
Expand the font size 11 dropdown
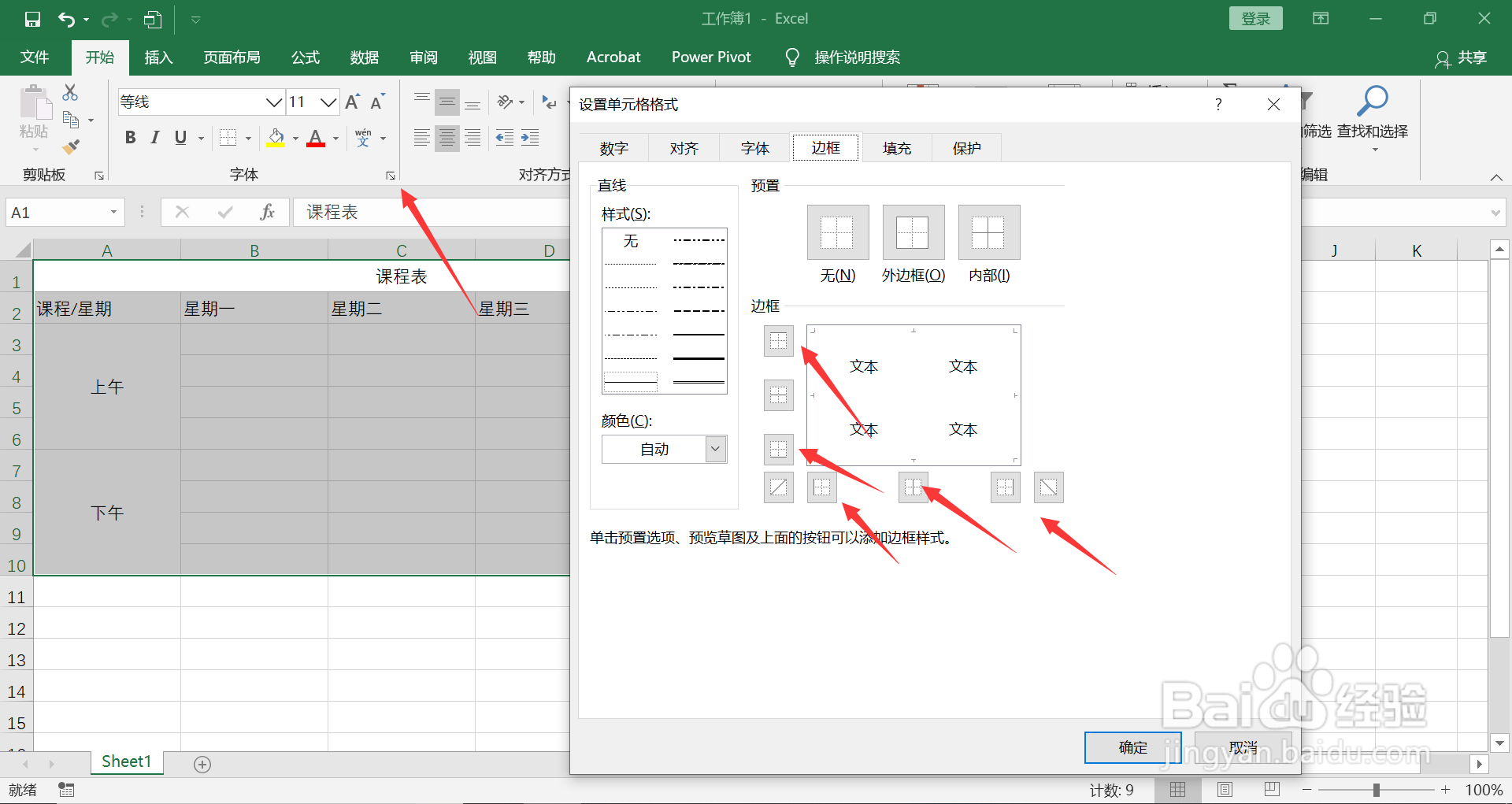tap(328, 102)
